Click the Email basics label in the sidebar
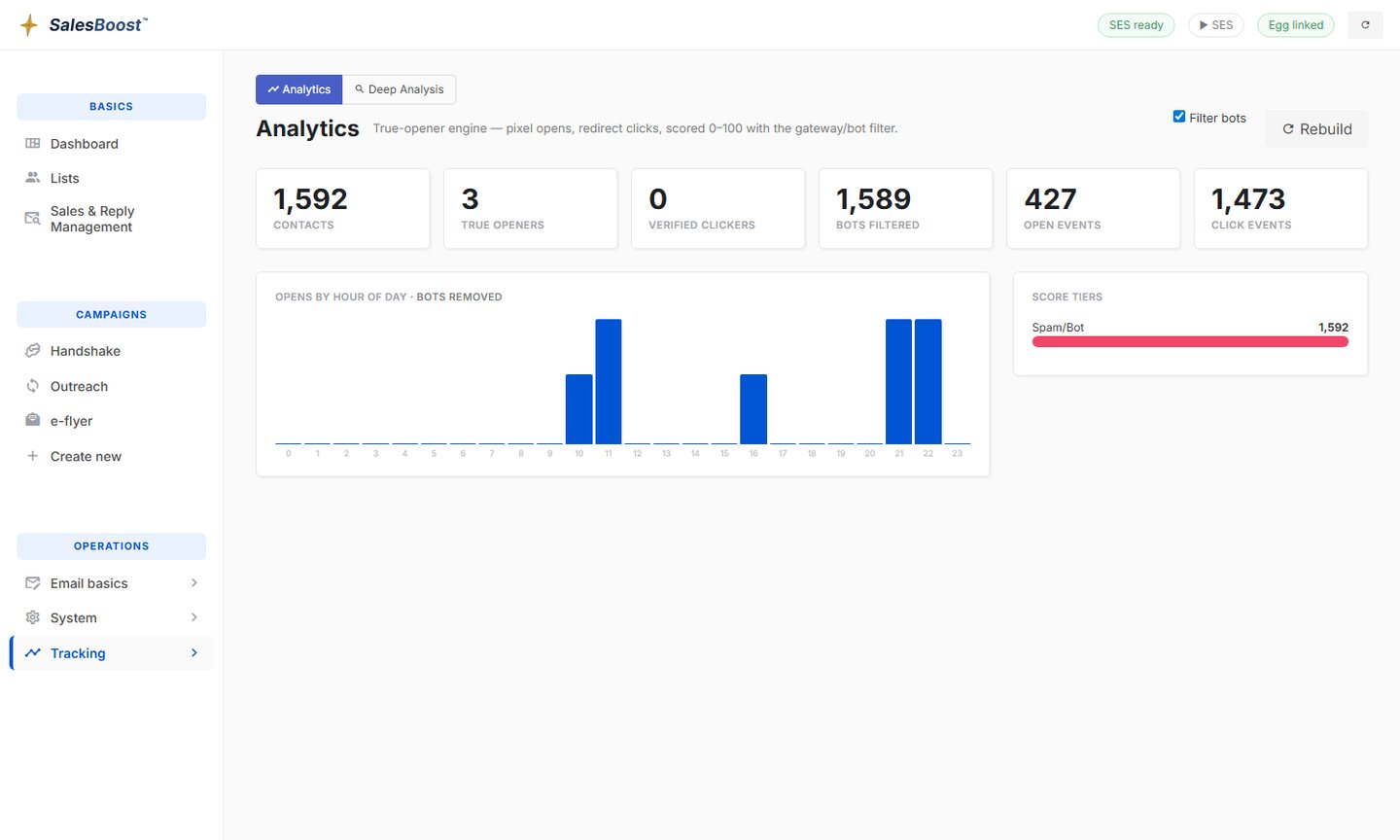1400x840 pixels. click(x=89, y=583)
